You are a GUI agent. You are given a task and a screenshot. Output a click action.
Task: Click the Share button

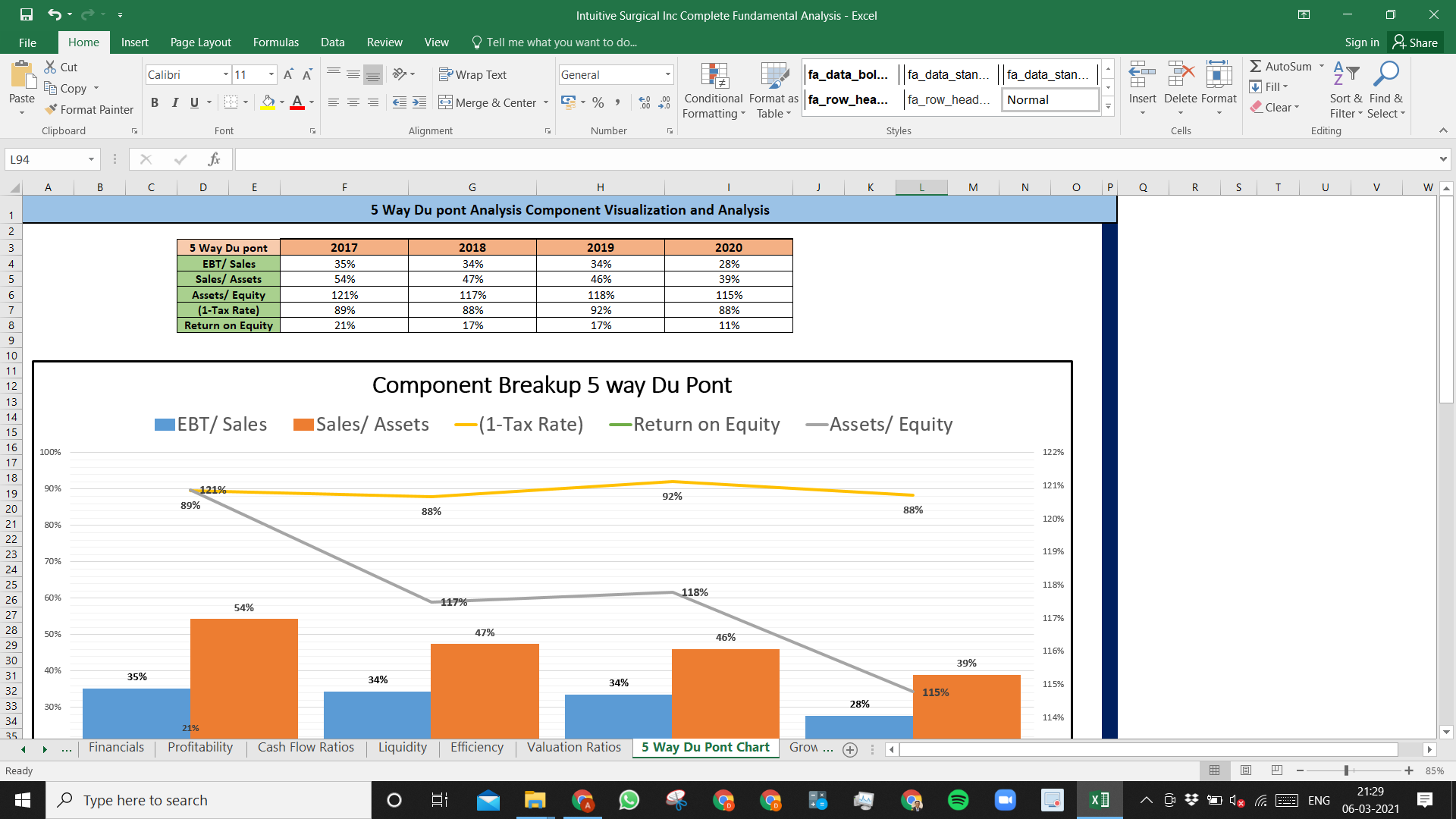pyautogui.click(x=1415, y=42)
